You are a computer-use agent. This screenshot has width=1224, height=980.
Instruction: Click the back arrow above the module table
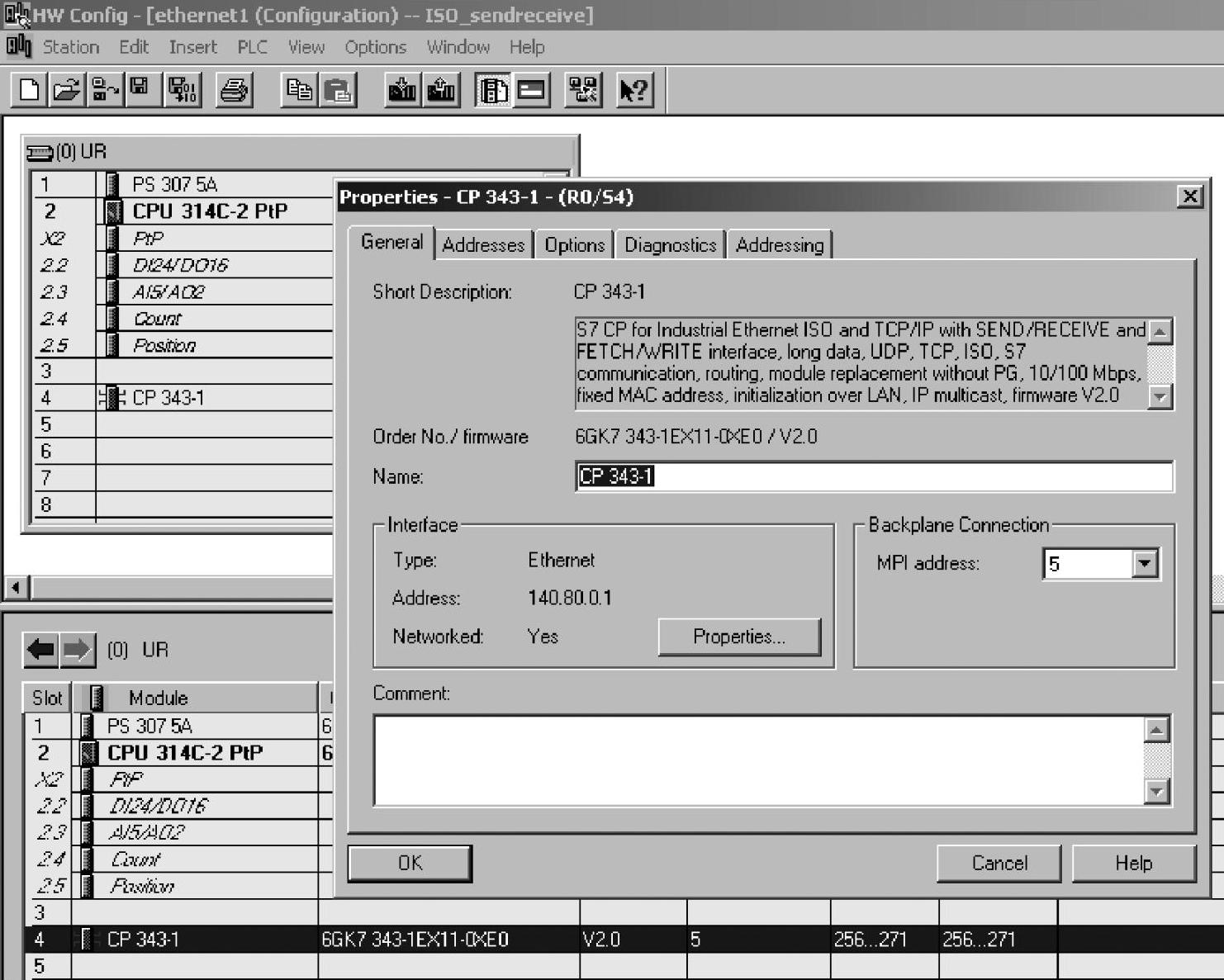[40, 650]
